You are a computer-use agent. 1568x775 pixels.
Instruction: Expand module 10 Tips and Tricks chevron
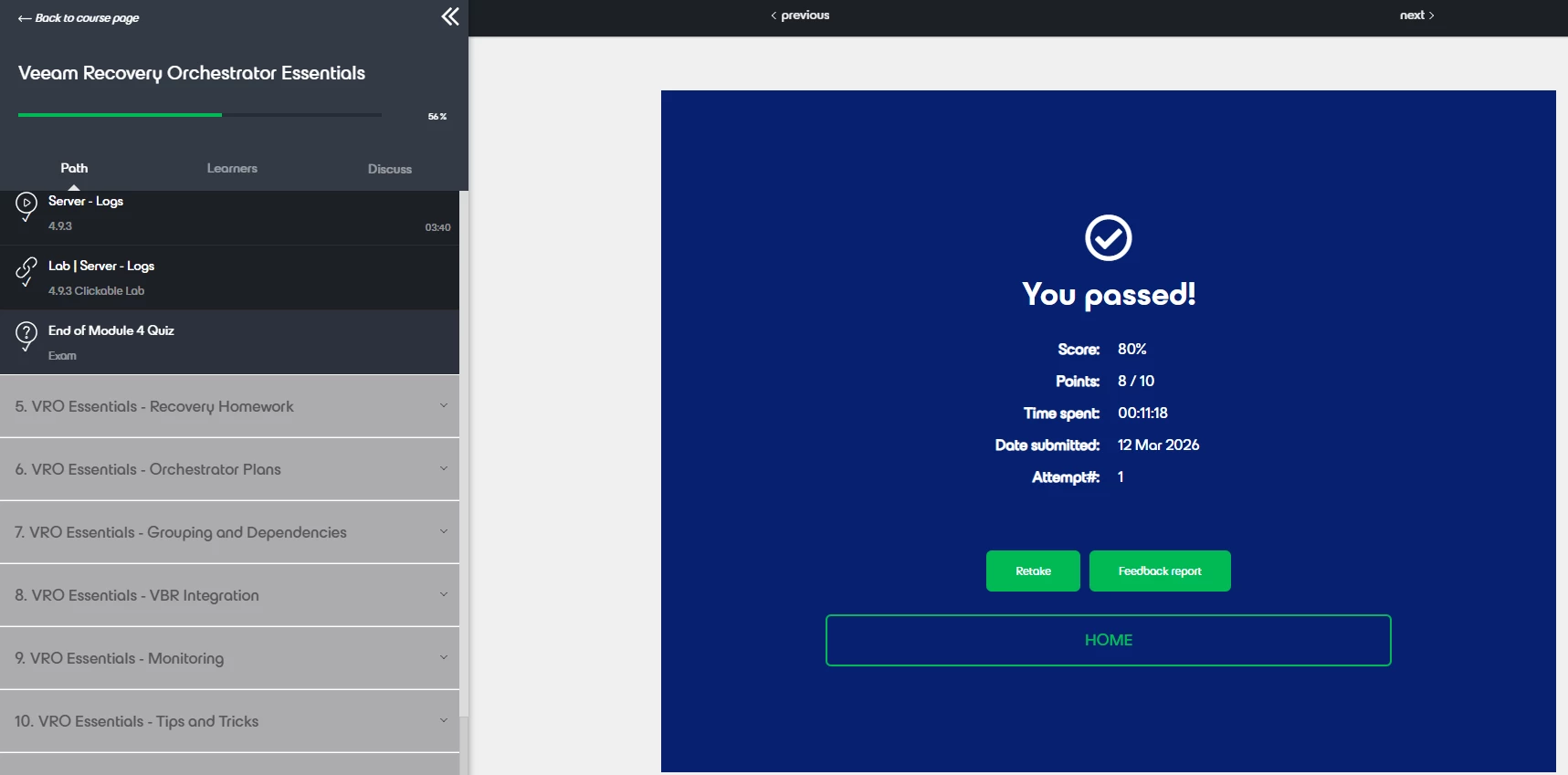coord(444,721)
